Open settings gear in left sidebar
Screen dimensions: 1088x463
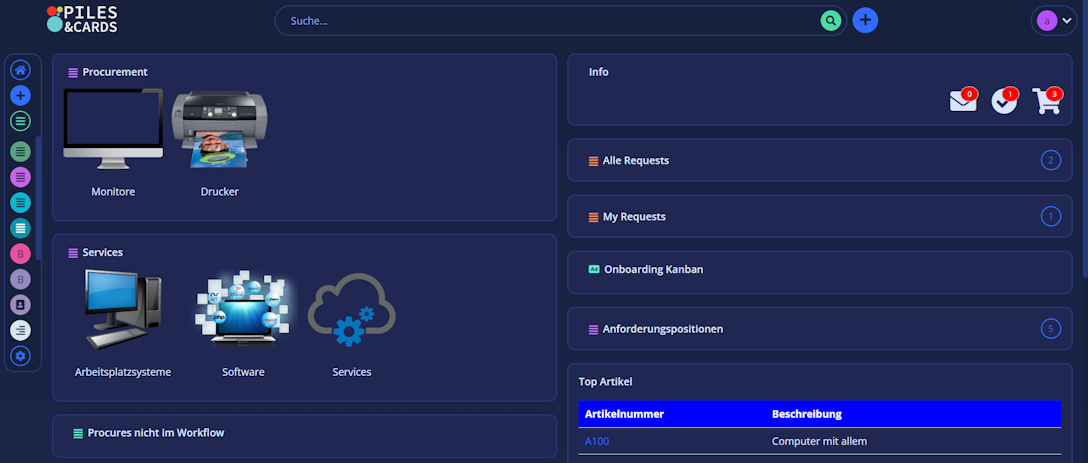(21, 356)
